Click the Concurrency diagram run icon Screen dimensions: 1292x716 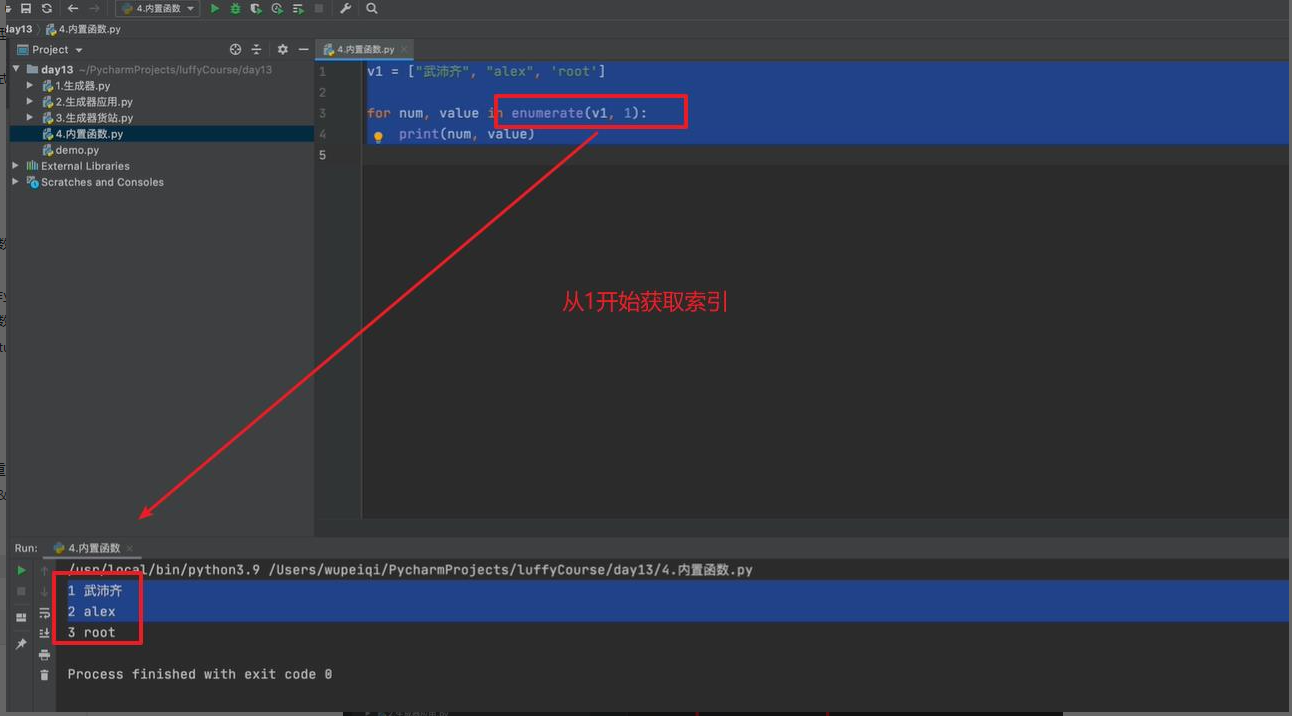[x=298, y=8]
